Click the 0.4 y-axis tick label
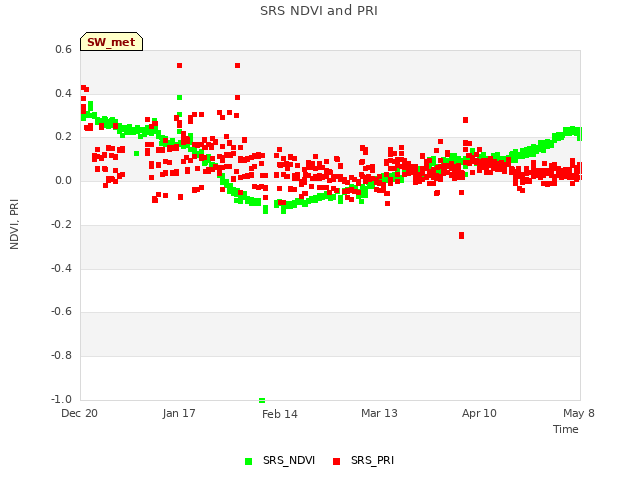The width and height of the screenshot is (640, 480). 63,93
